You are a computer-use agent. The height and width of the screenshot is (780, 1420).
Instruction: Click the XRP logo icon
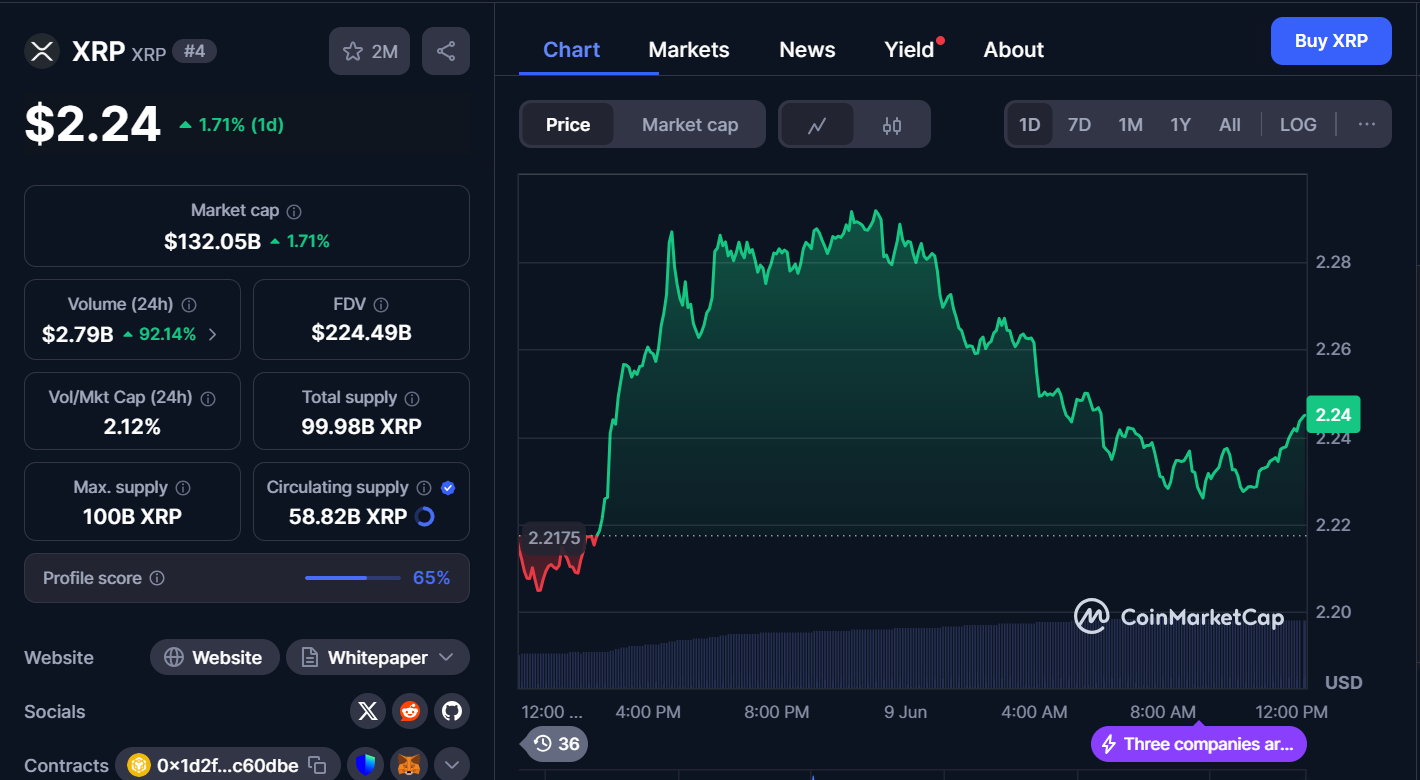coord(42,51)
